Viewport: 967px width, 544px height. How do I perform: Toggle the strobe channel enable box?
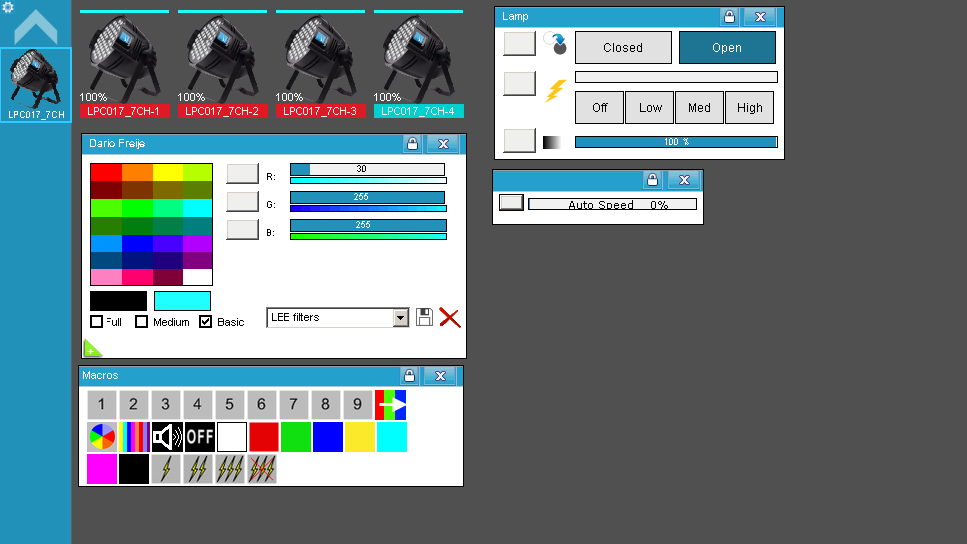click(519, 83)
